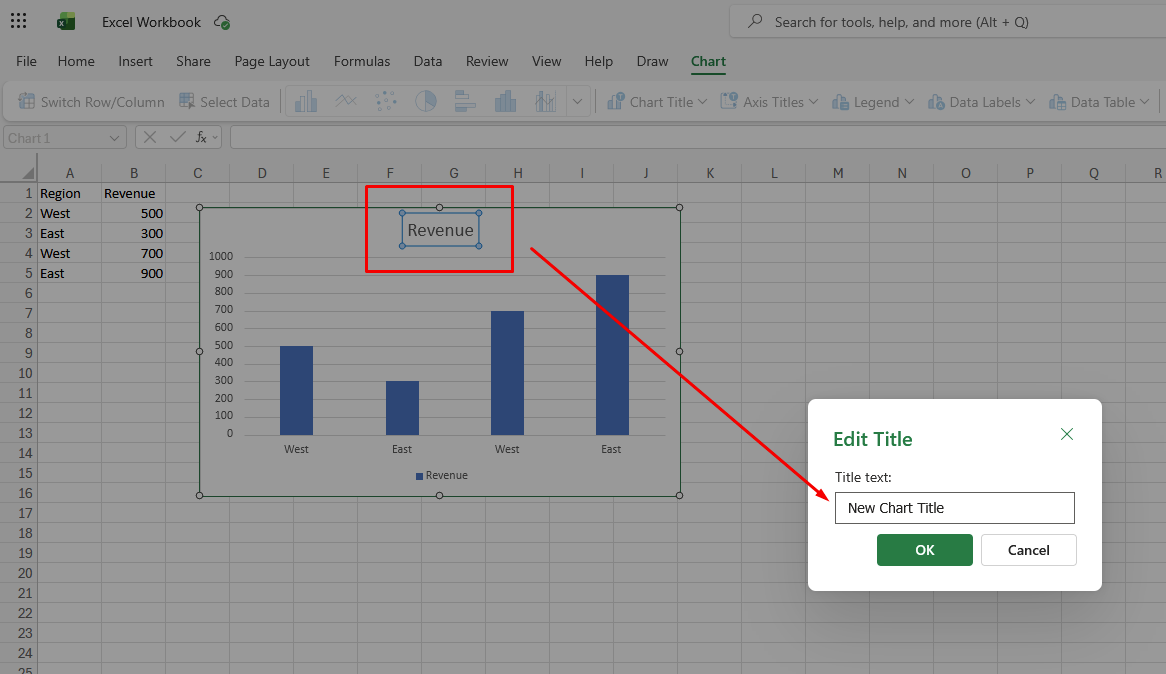This screenshot has height=674, width=1166.
Task: Click the search box for tools and help
Action: tap(948, 22)
